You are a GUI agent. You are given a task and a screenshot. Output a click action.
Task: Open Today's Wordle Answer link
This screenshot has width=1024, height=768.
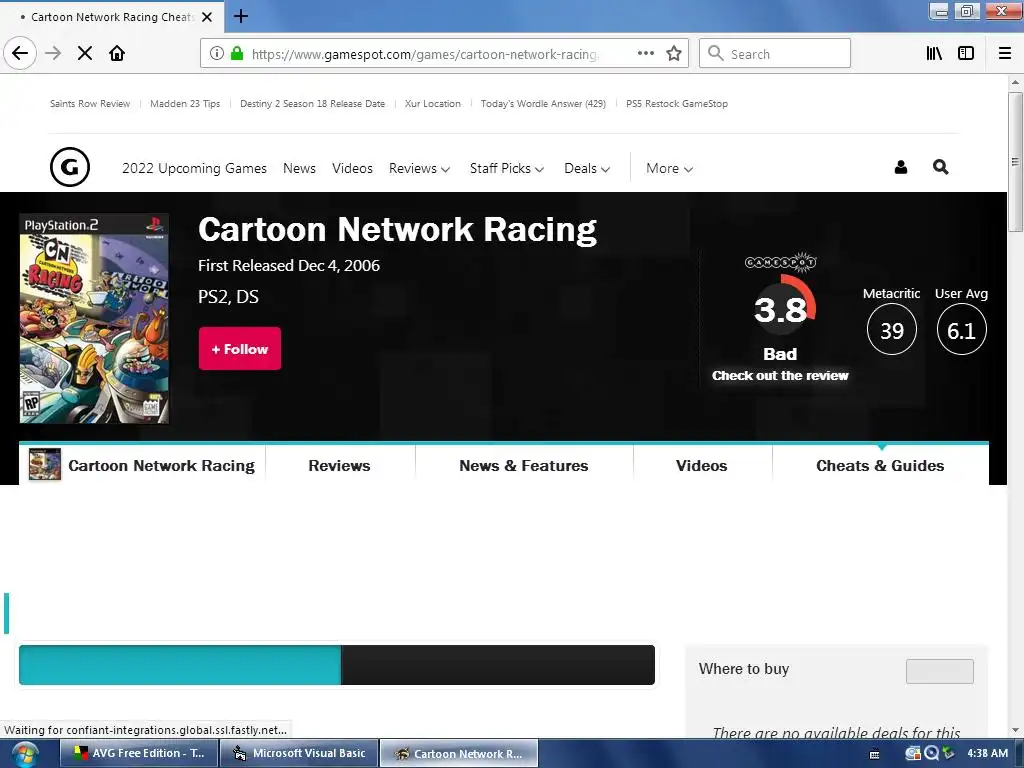click(x=543, y=103)
